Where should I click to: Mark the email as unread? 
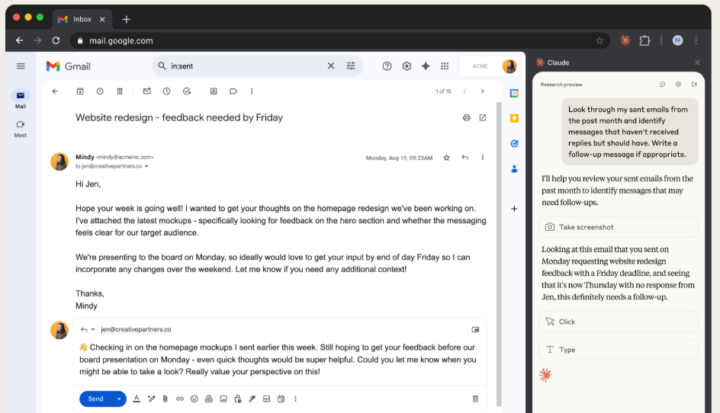(x=146, y=91)
